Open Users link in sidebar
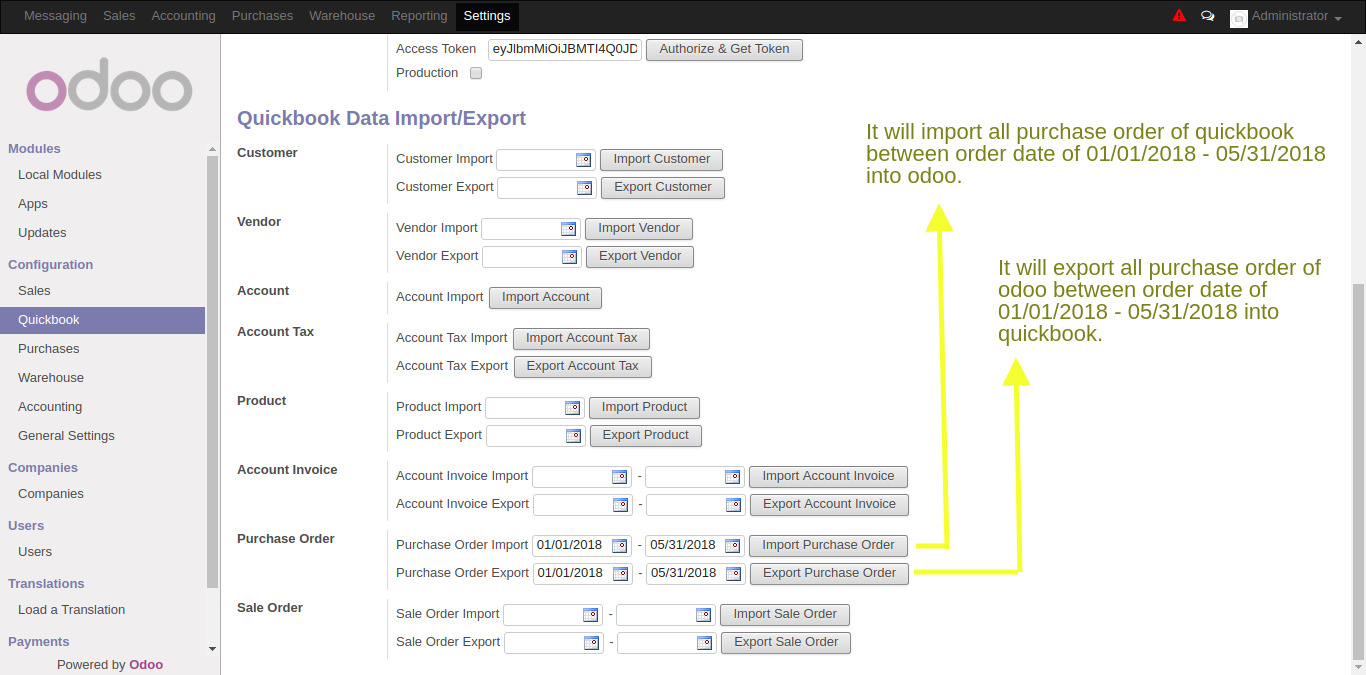The width and height of the screenshot is (1366, 675). [x=35, y=552]
